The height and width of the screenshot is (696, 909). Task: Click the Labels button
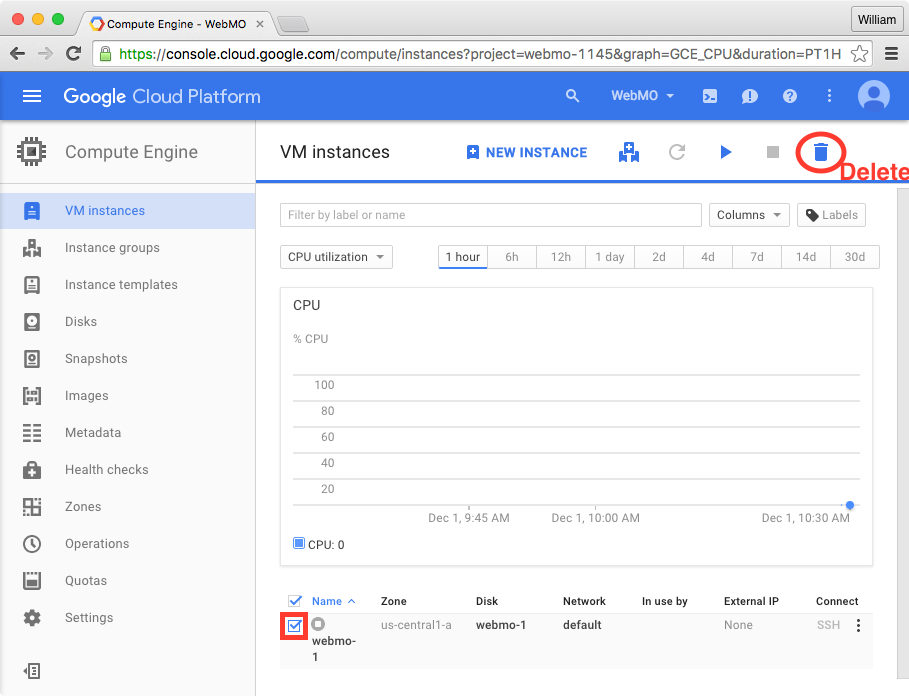[831, 215]
